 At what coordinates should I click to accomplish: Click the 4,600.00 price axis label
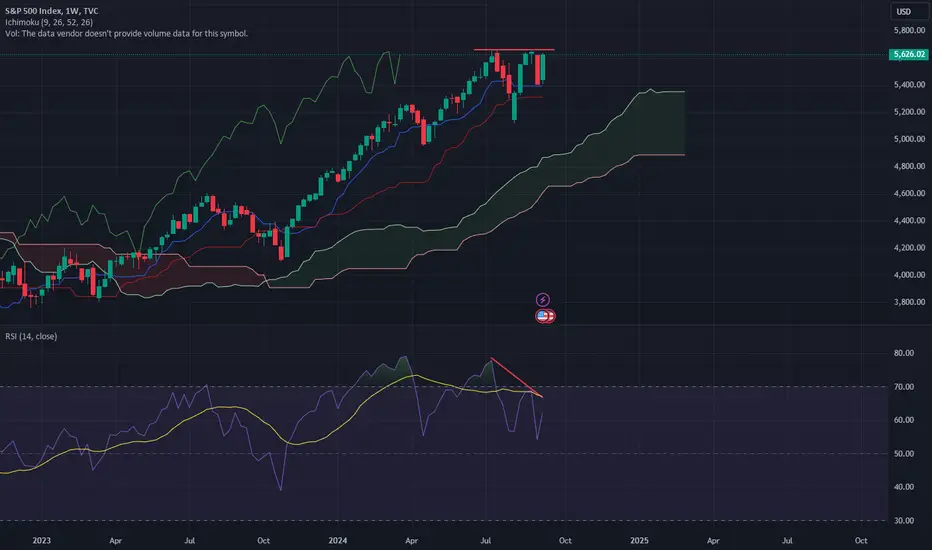pos(909,193)
